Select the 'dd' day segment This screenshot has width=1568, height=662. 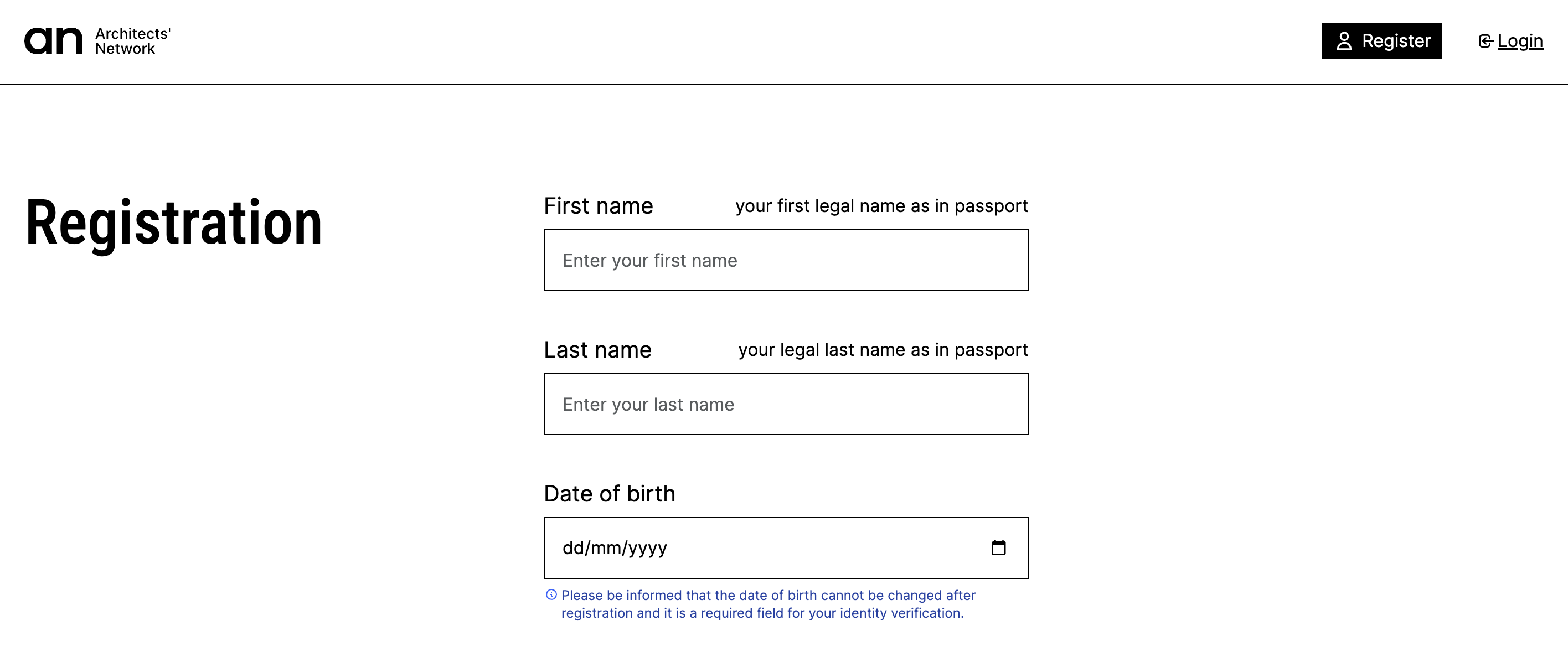pos(573,547)
